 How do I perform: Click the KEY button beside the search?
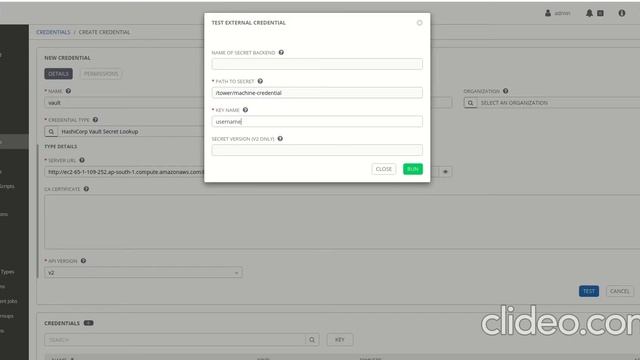coord(340,340)
